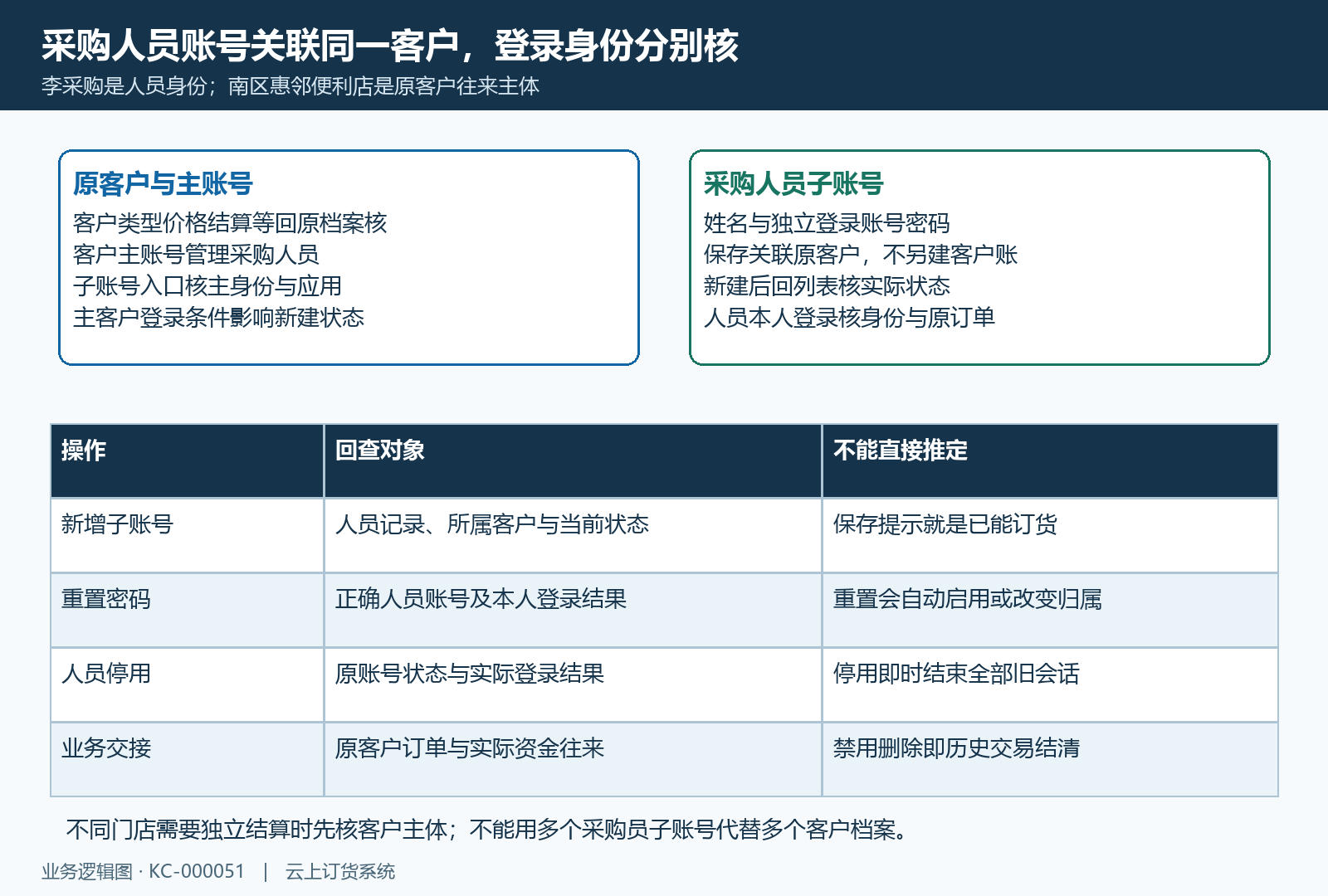
Task: Click the cell 新增子账号
Action: [188, 535]
